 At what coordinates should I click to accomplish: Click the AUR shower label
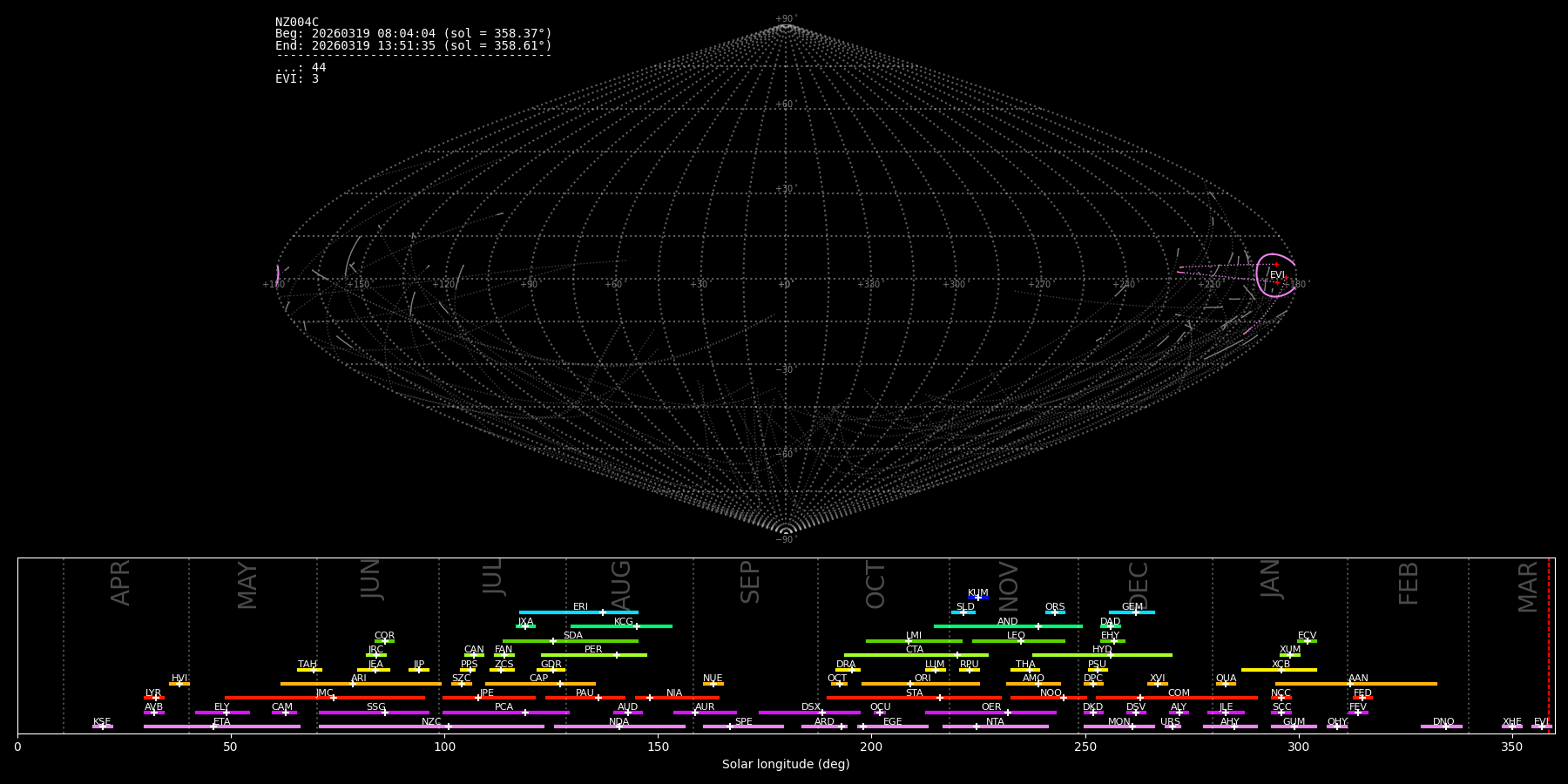(705, 707)
